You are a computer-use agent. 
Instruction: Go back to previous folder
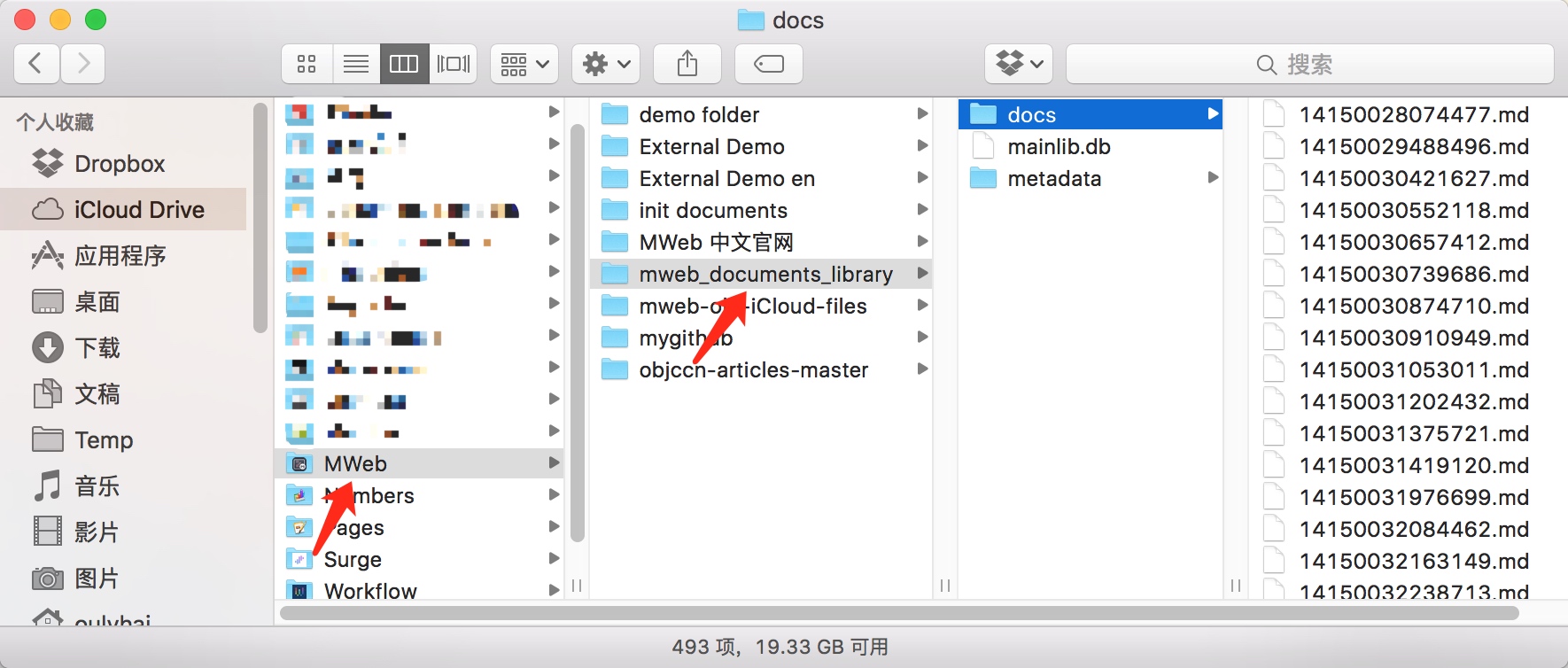pos(36,64)
